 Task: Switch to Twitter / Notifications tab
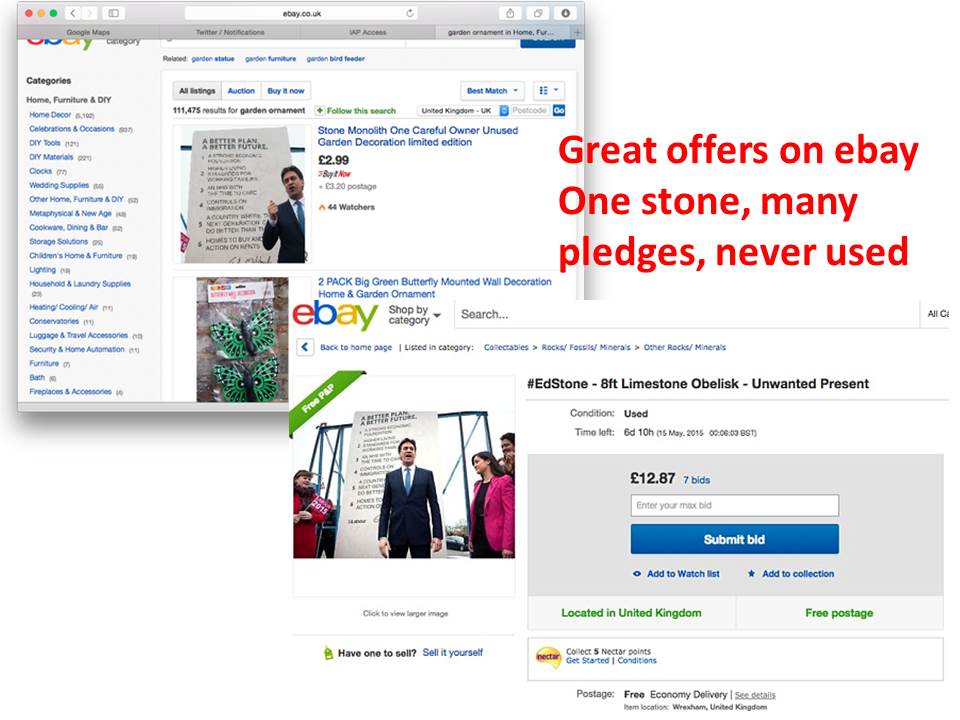[x=230, y=32]
